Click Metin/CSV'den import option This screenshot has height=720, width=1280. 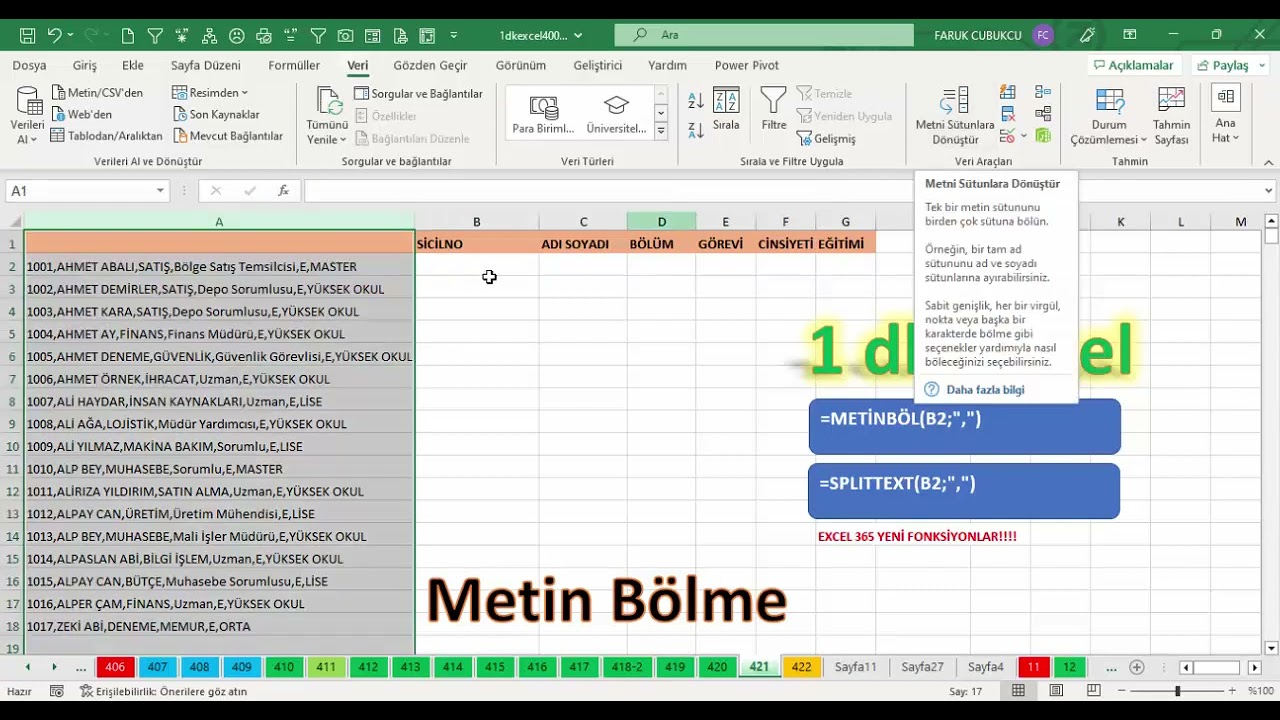97,93
